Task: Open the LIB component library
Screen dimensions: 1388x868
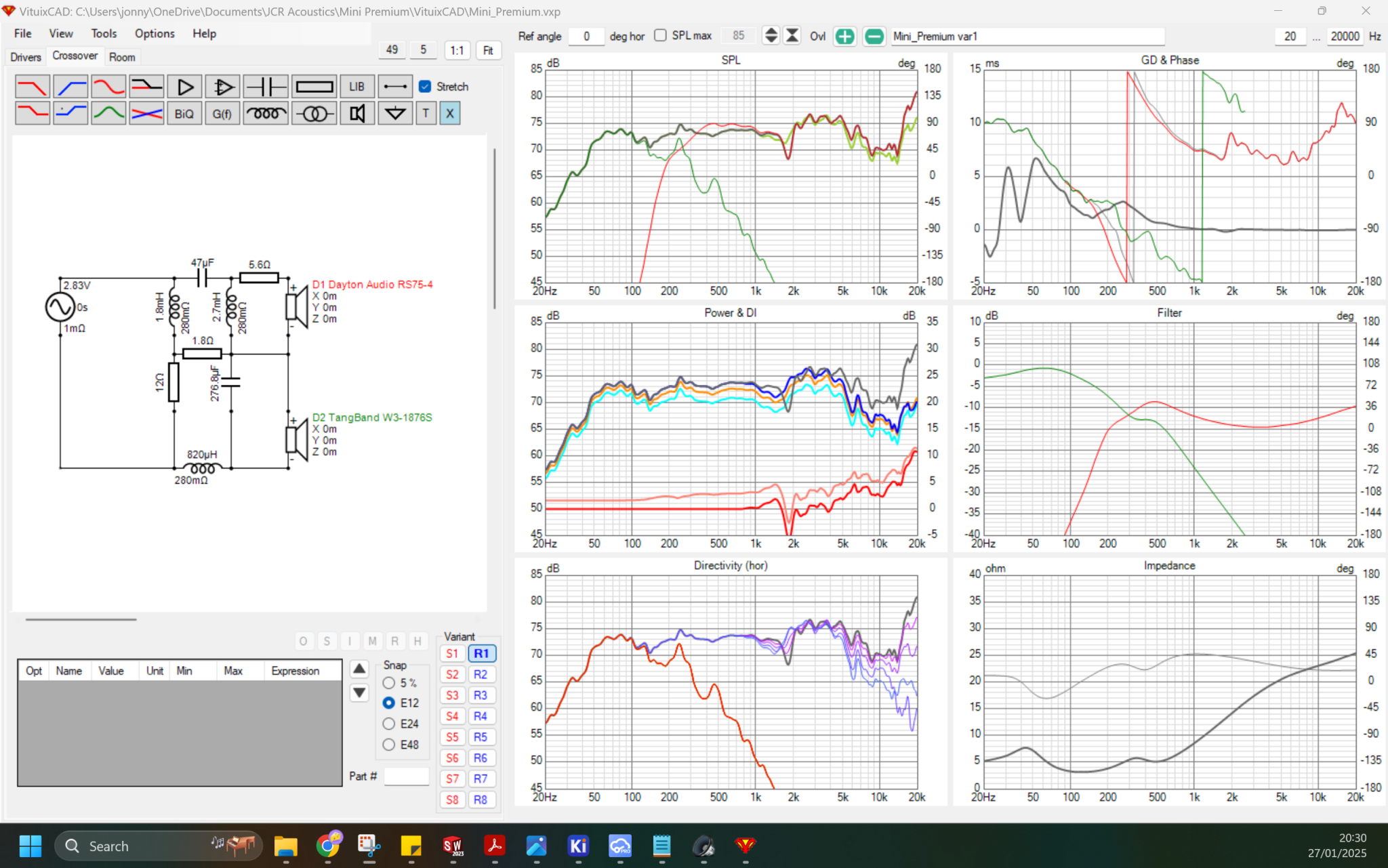Action: 357,87
